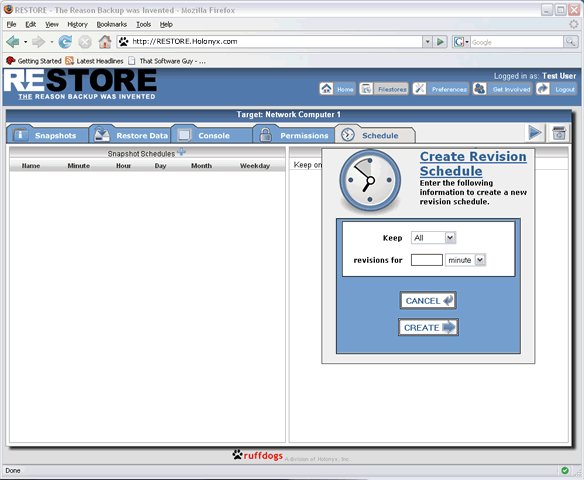Click the search magnifier icon in toolbar
This screenshot has height=480, width=584.
(571, 42)
